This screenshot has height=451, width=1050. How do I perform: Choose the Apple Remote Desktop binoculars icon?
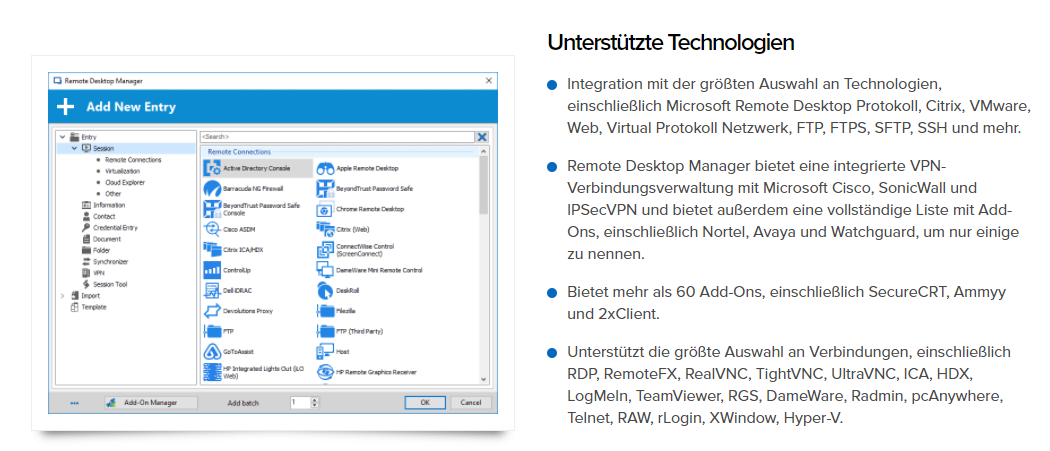[325, 169]
